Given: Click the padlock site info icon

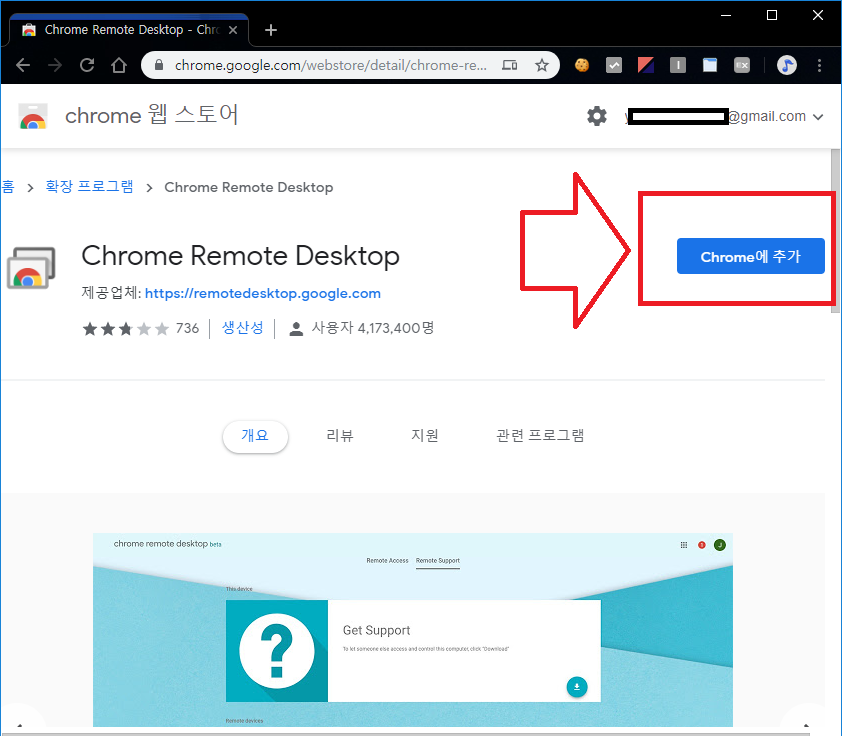Looking at the screenshot, I should (x=158, y=65).
